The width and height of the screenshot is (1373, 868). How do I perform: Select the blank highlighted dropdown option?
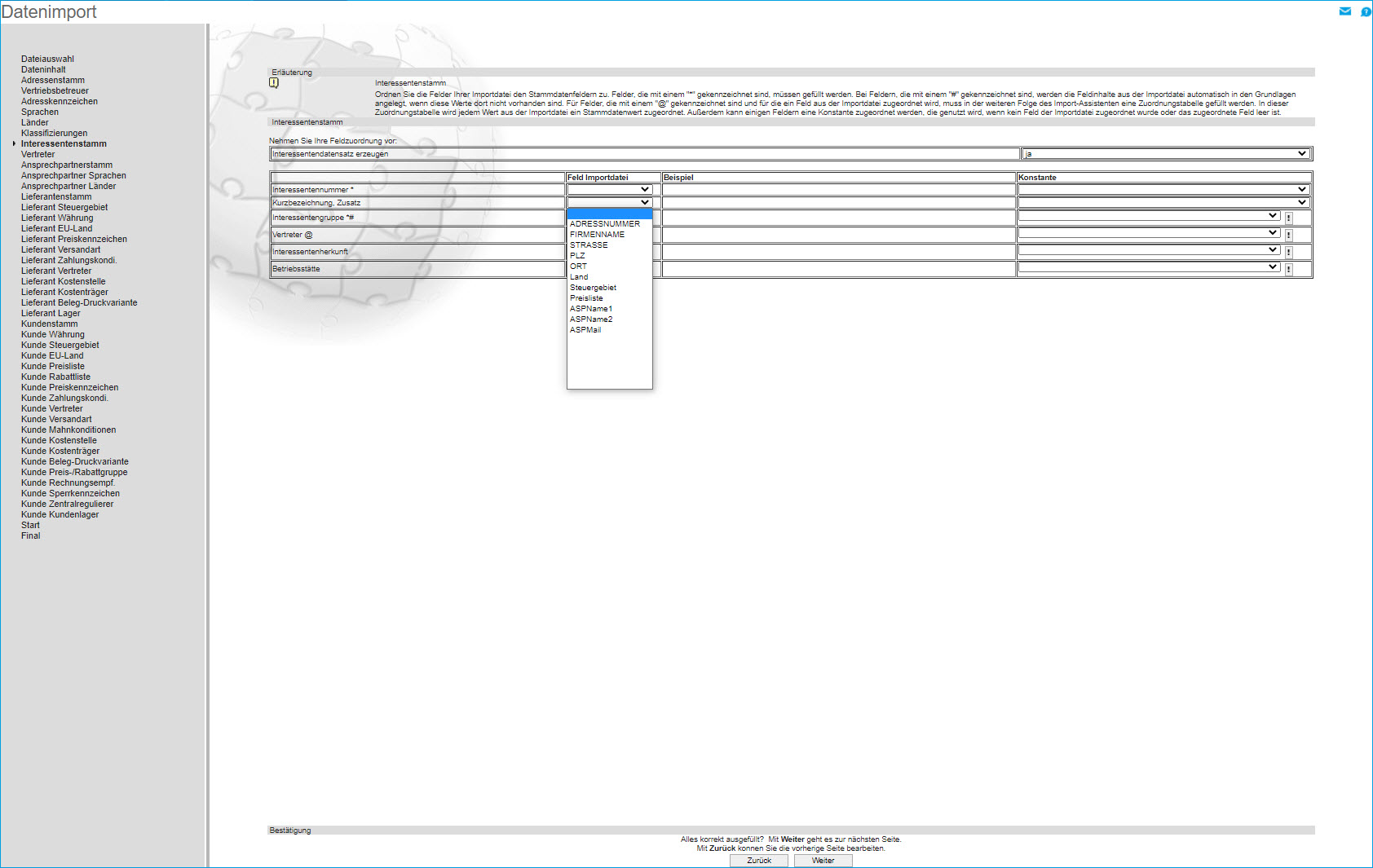[x=609, y=214]
